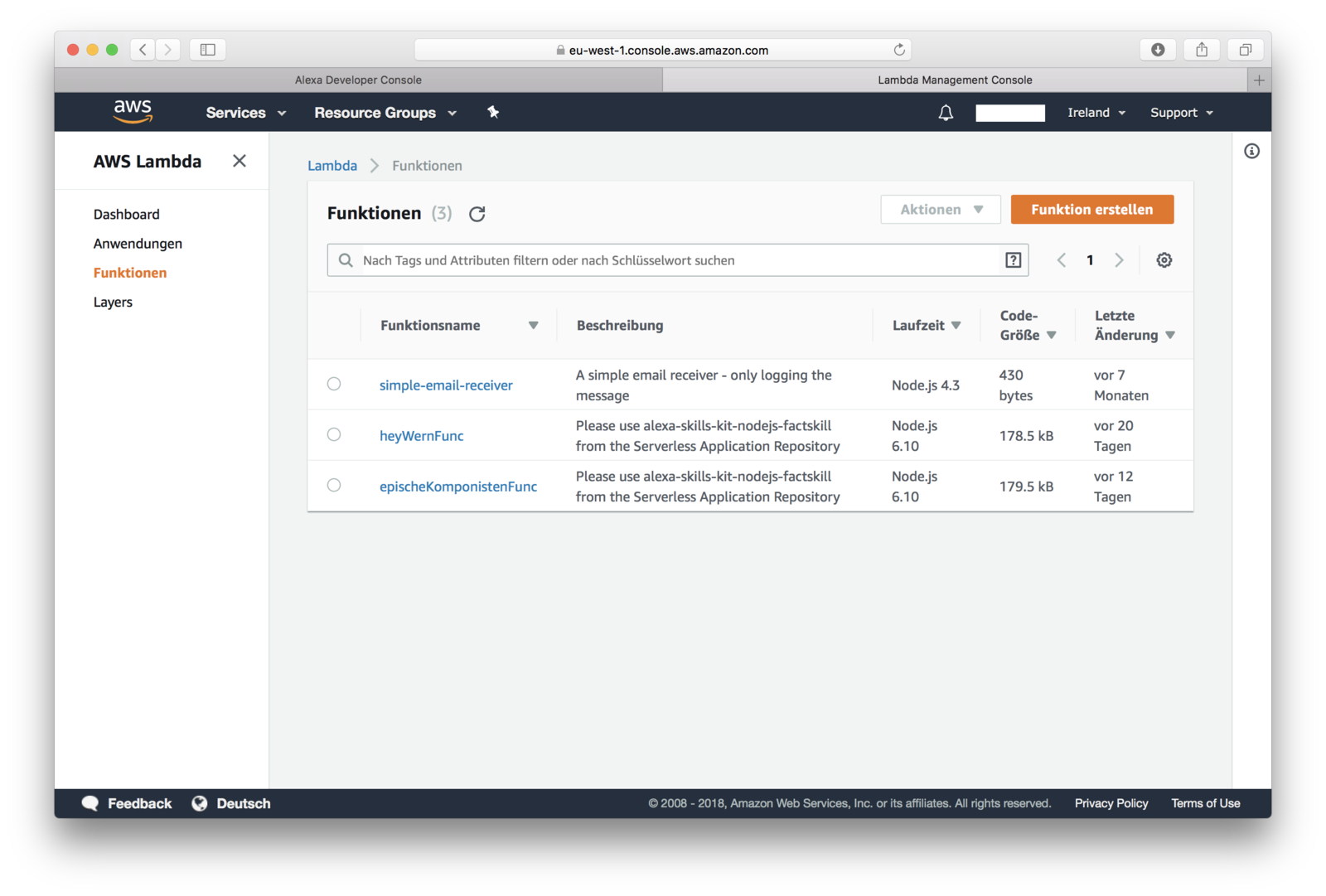Click Safari forward button
The width and height of the screenshot is (1326, 896).
pos(167,50)
